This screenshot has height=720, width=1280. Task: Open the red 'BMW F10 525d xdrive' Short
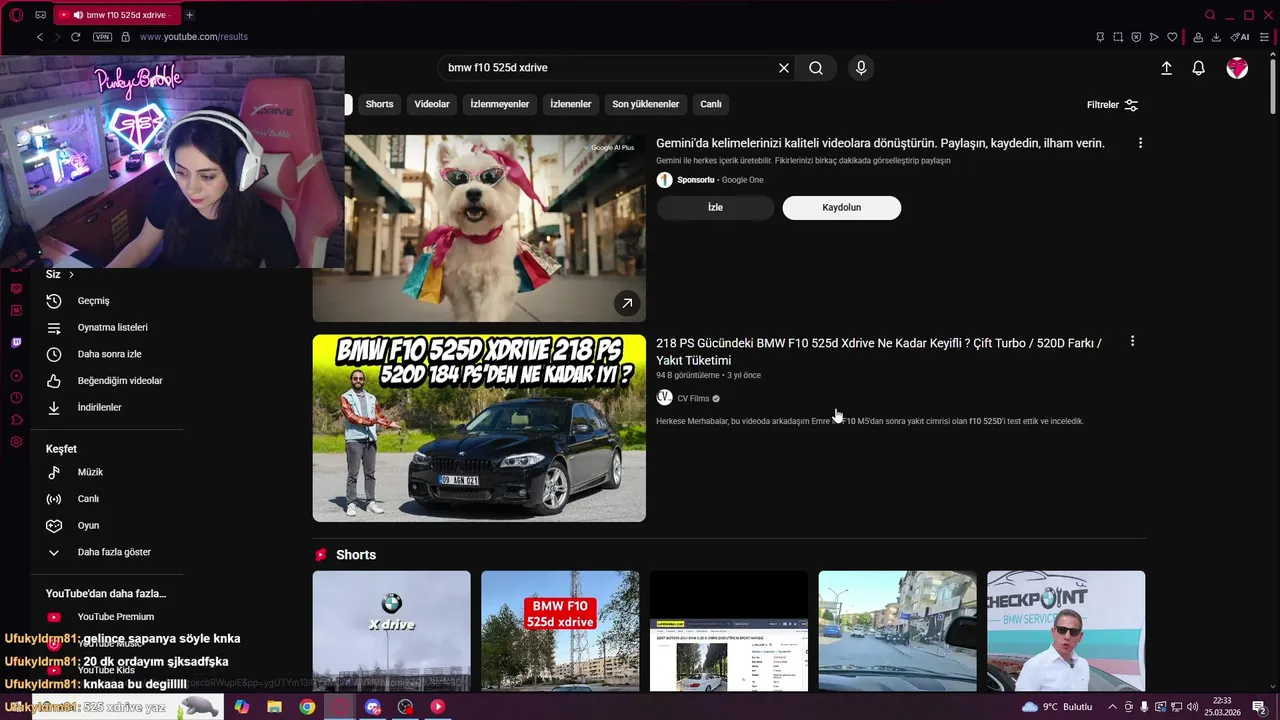click(560, 631)
